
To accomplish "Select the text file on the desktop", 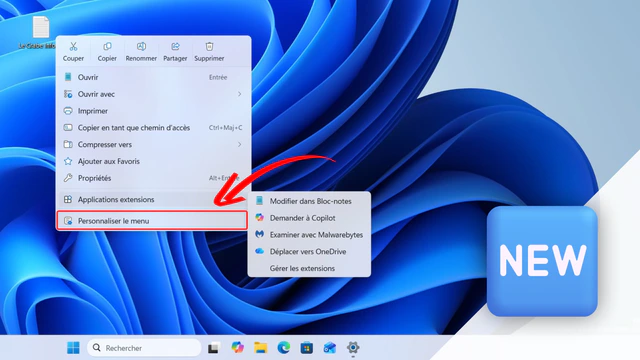I will pos(39,33).
